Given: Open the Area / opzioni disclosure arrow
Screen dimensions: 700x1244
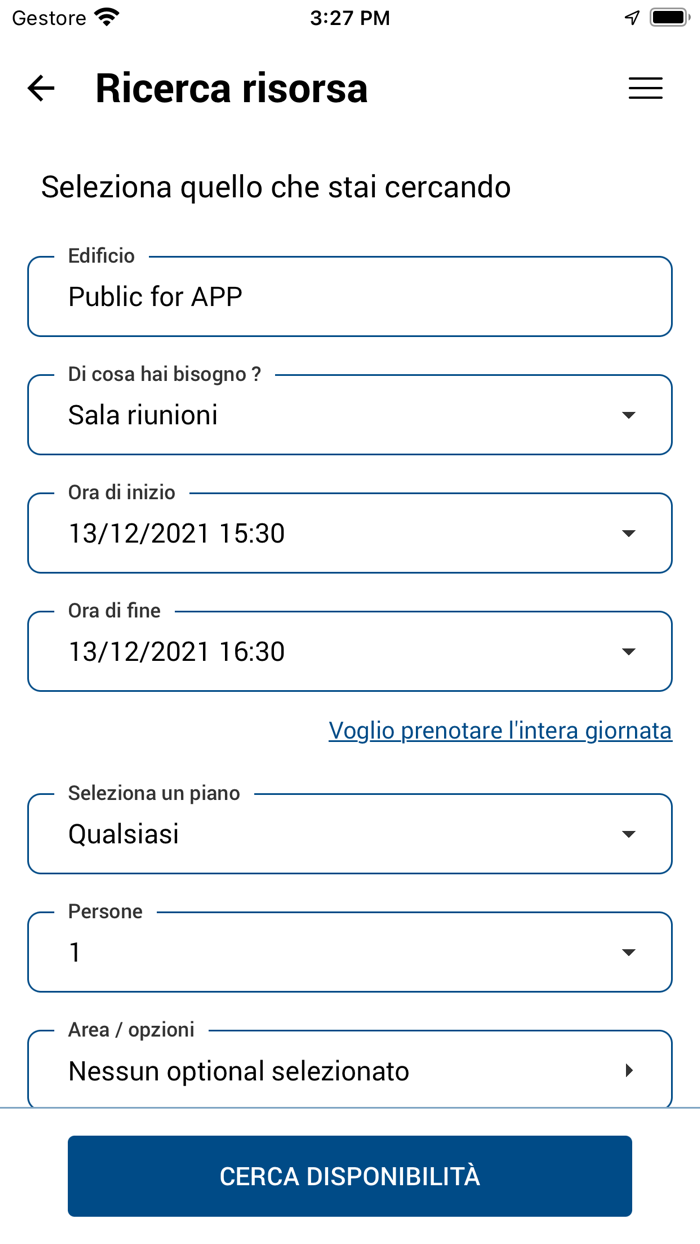Looking at the screenshot, I should point(629,1069).
